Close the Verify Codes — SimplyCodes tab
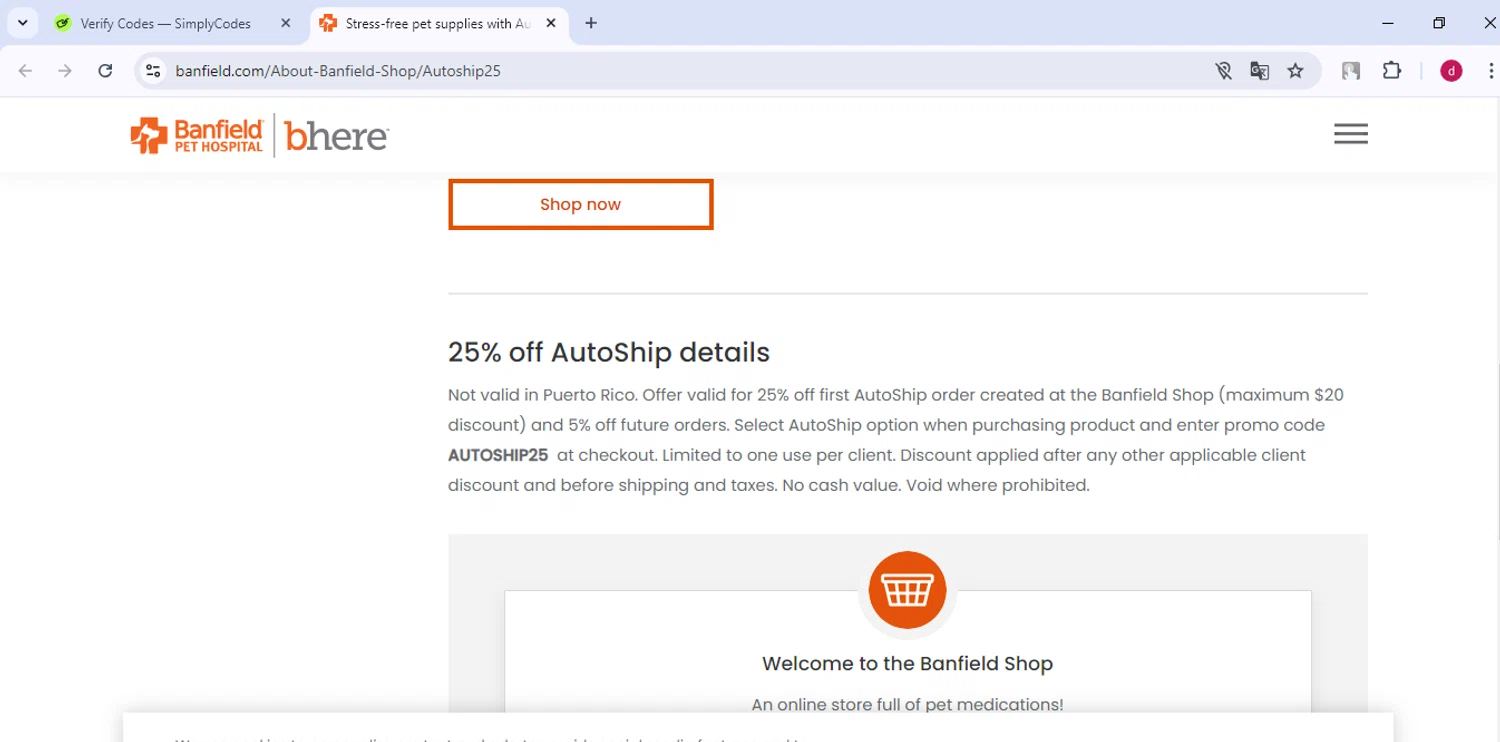Viewport: 1500px width, 742px height. pyautogui.click(x=286, y=23)
